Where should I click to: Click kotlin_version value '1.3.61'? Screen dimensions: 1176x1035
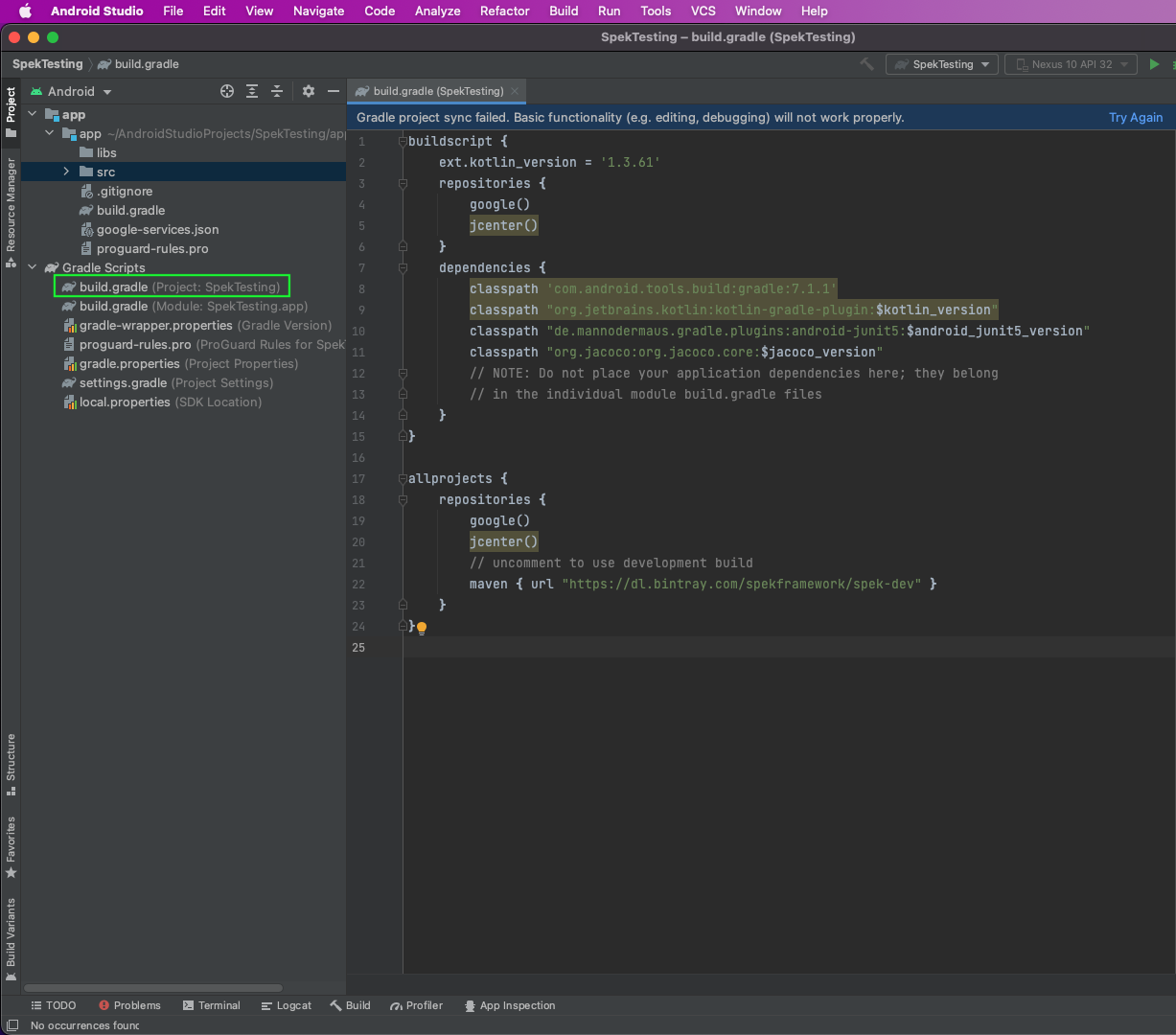click(630, 162)
